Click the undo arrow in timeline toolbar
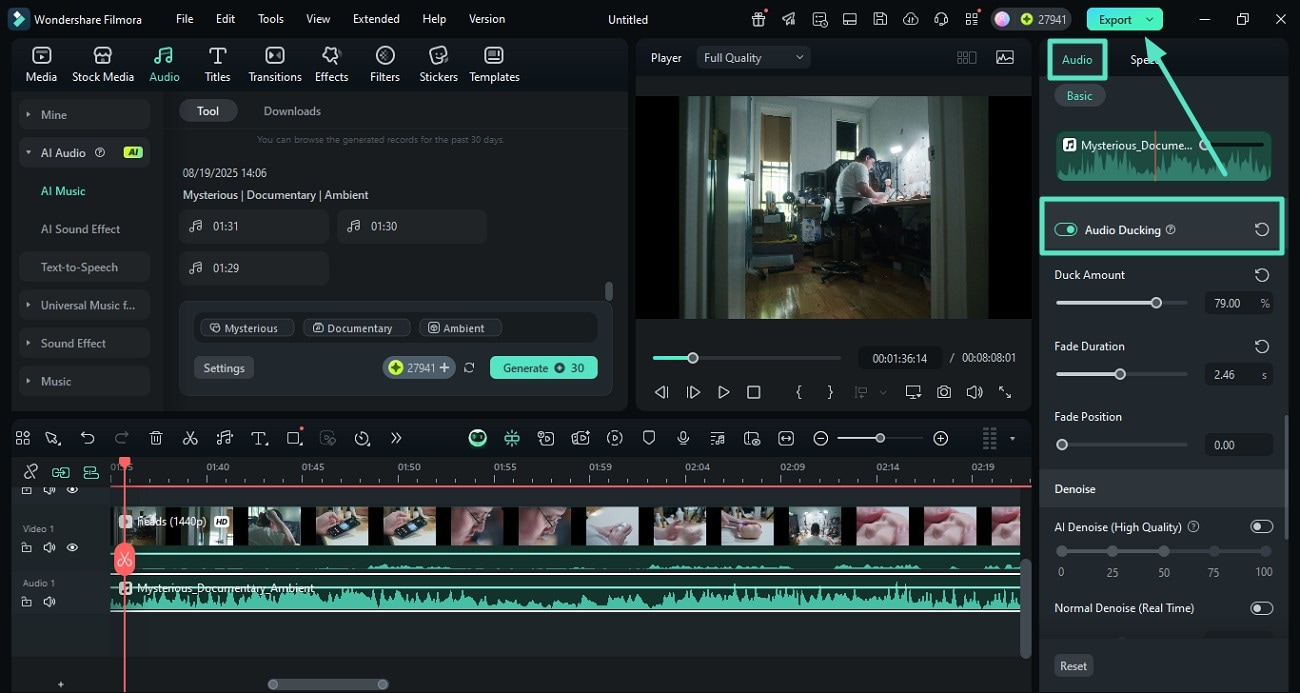1300x693 pixels. tap(87, 438)
